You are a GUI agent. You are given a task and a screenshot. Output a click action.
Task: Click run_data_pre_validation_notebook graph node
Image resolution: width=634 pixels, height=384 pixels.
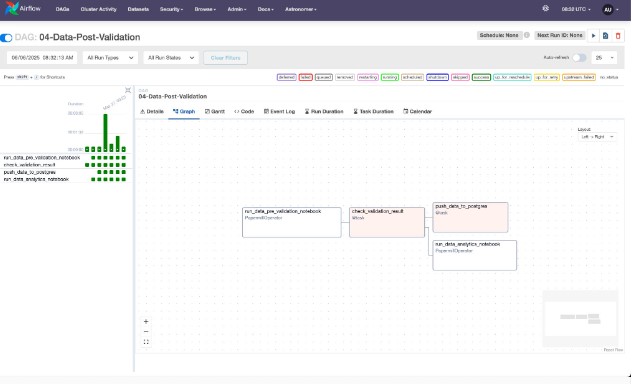292,222
